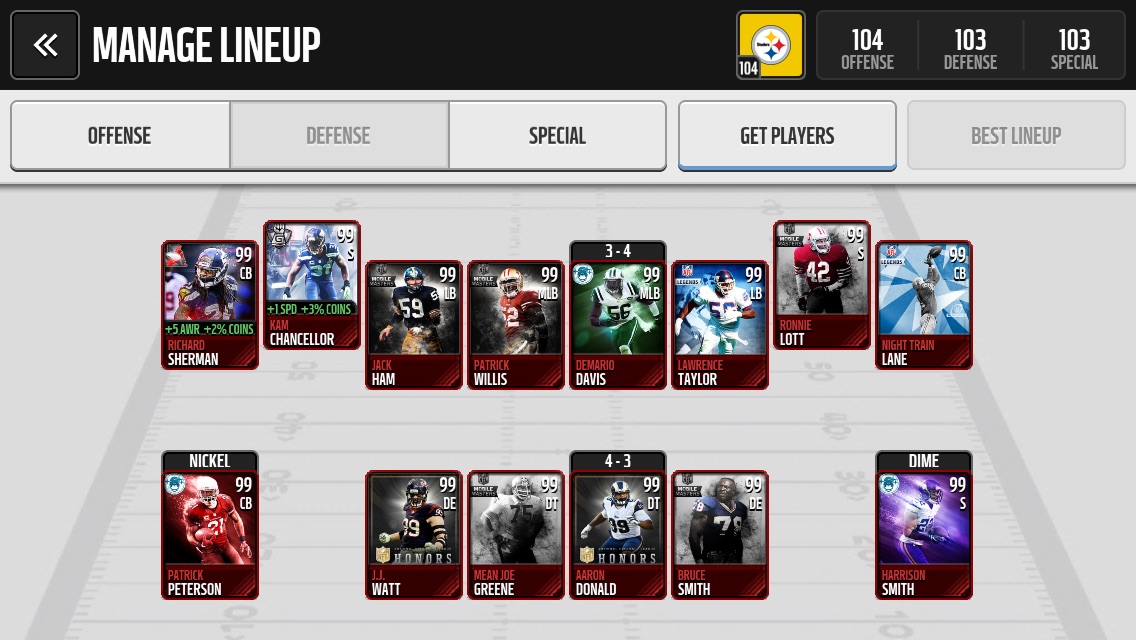Select the Patrick Willis MLB card

[516, 325]
